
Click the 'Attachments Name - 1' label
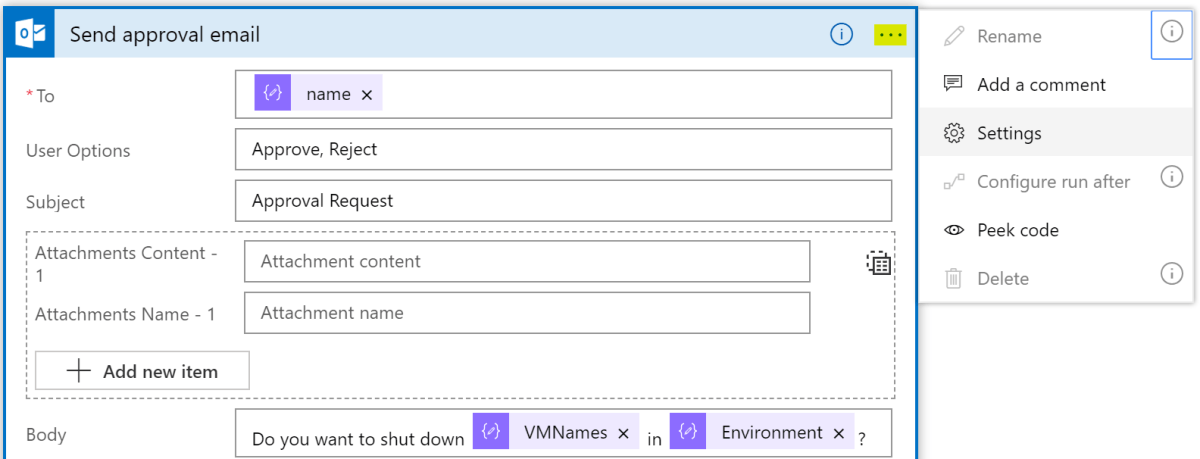125,314
